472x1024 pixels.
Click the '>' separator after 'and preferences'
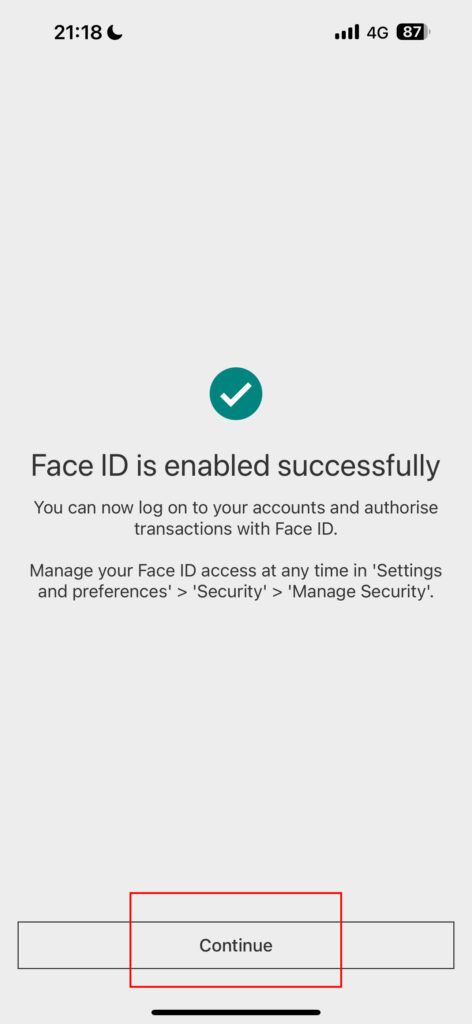coord(183,594)
